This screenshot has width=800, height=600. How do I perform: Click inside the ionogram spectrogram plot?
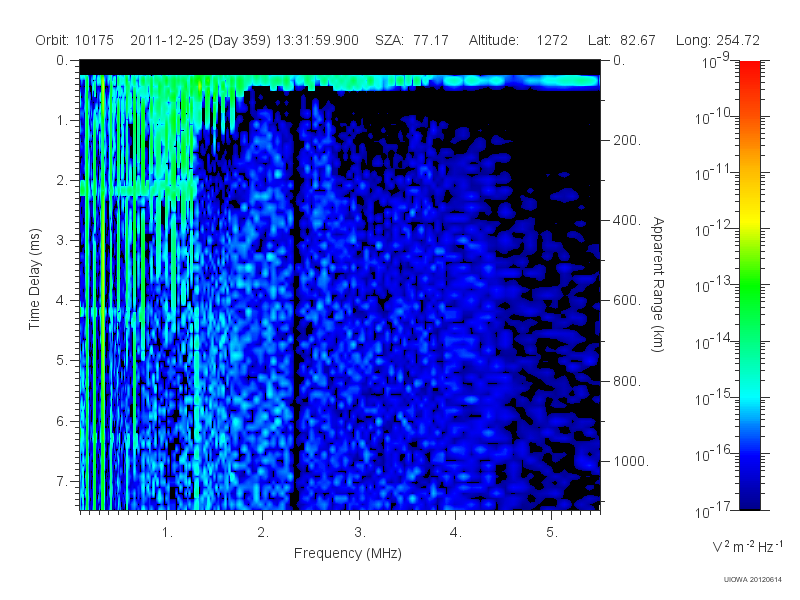tap(340, 285)
